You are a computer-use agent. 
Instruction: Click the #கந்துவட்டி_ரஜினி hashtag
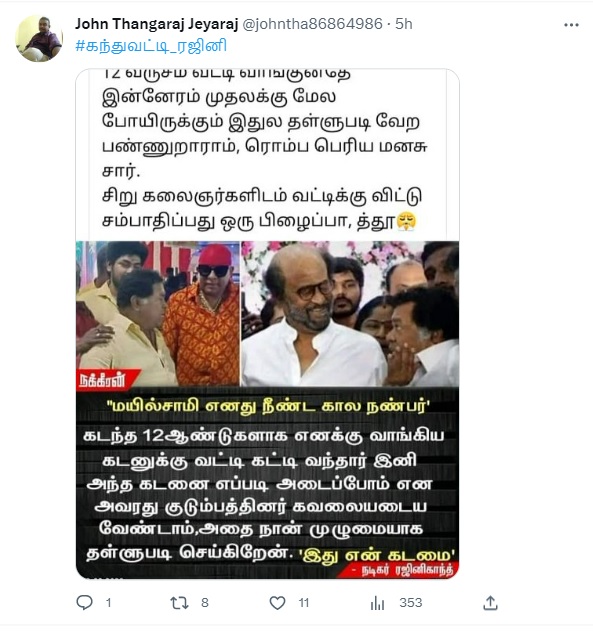pos(151,45)
